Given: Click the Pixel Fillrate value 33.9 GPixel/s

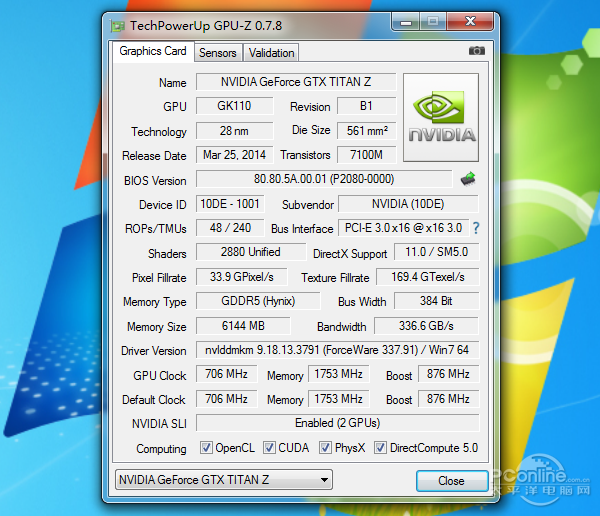Looking at the screenshot, I should click(x=241, y=277).
